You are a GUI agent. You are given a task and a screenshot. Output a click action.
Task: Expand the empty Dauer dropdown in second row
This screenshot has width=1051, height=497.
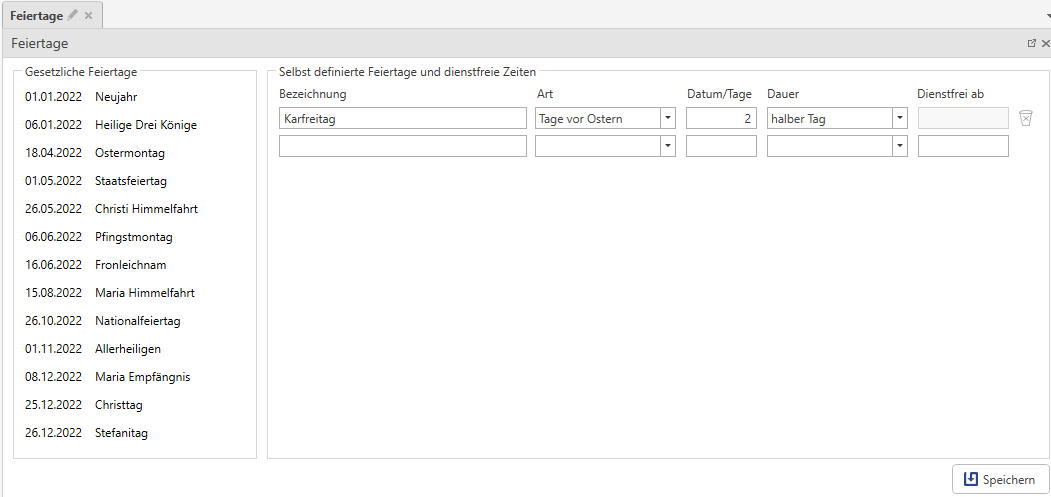click(x=899, y=146)
